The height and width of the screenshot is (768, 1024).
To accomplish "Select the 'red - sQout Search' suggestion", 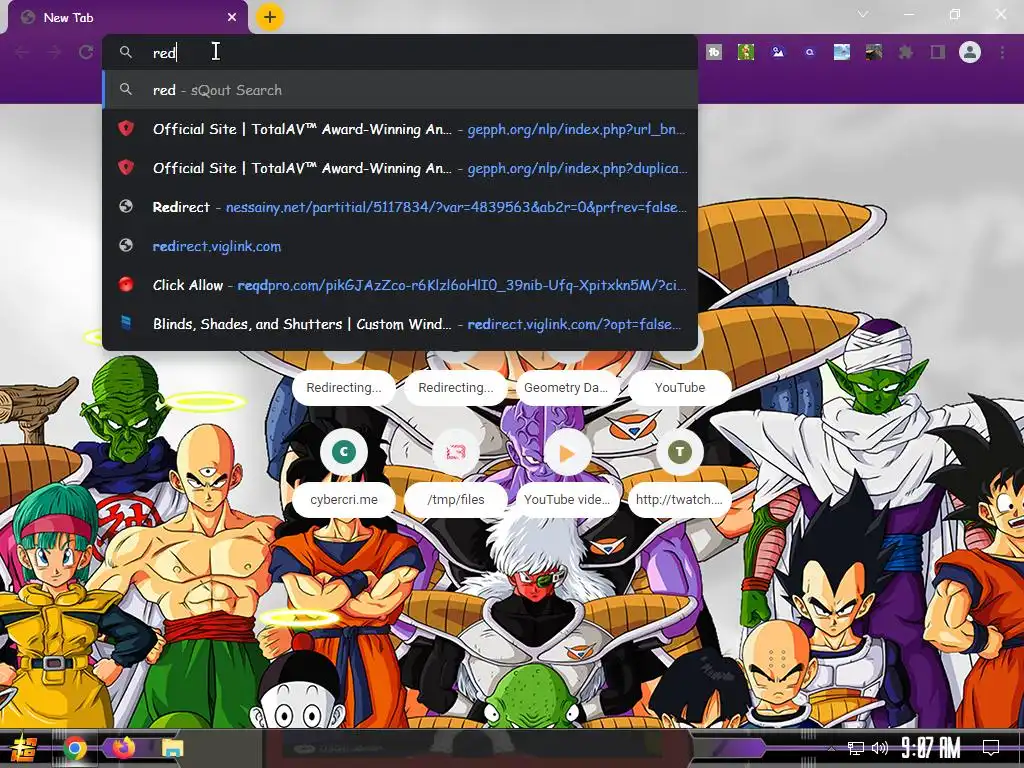I will [400, 89].
